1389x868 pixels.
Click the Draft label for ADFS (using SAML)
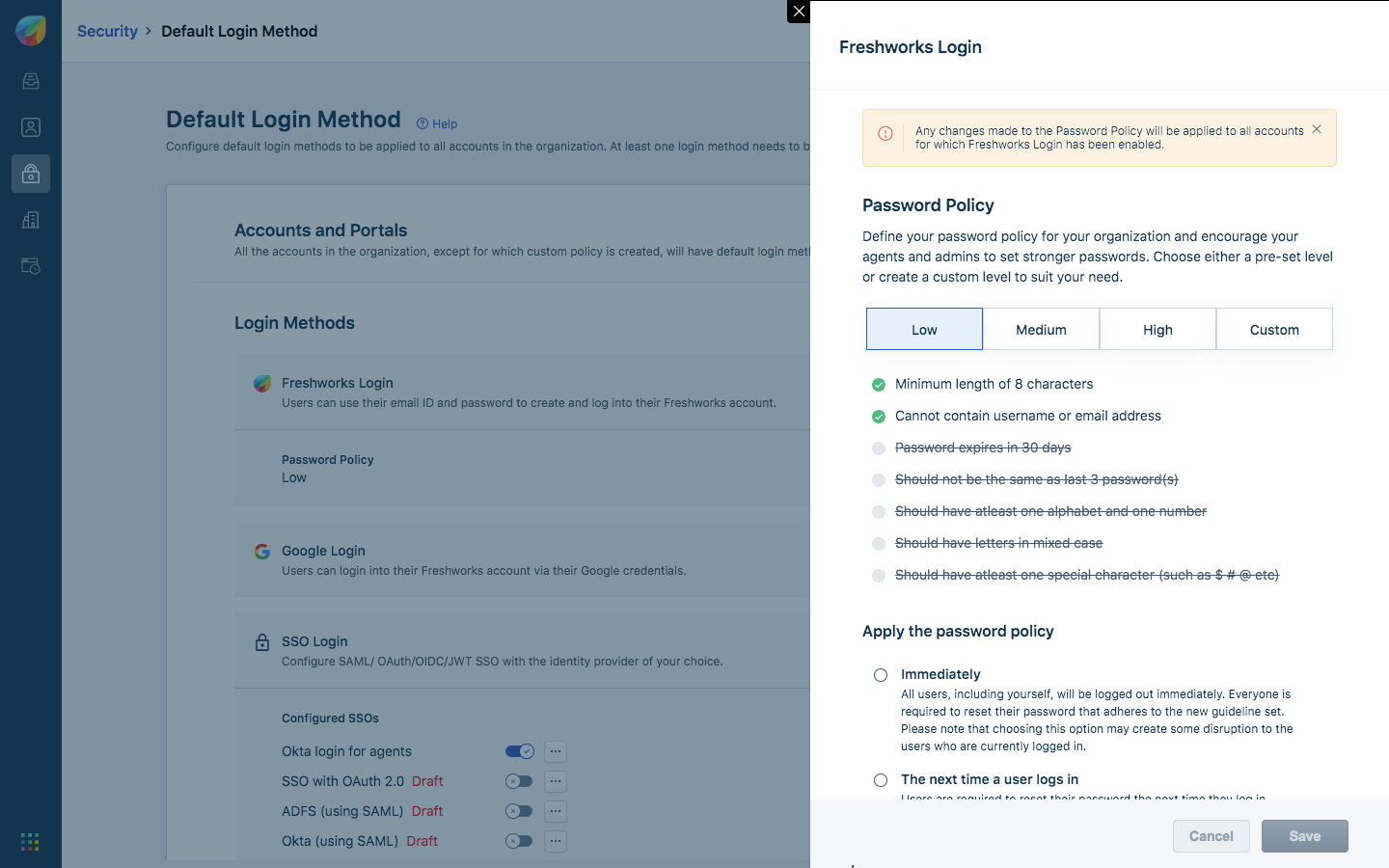tap(427, 811)
